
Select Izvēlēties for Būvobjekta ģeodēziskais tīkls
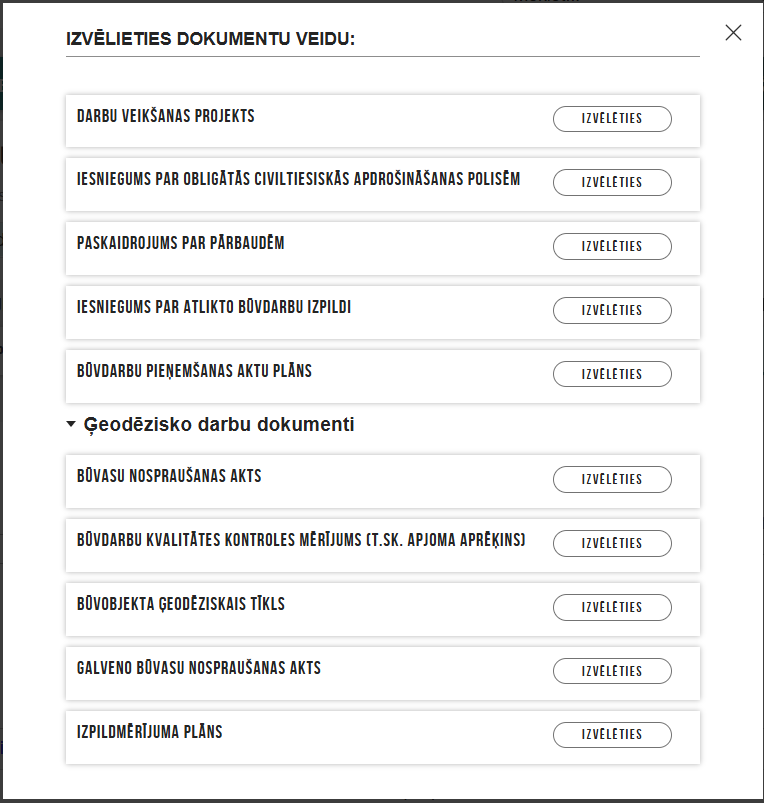(x=612, y=607)
